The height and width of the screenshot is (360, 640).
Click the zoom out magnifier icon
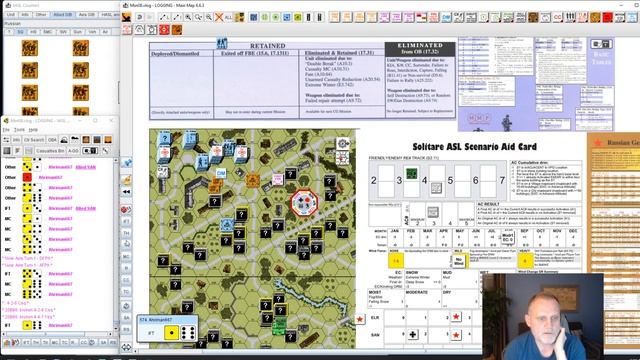[209, 17]
